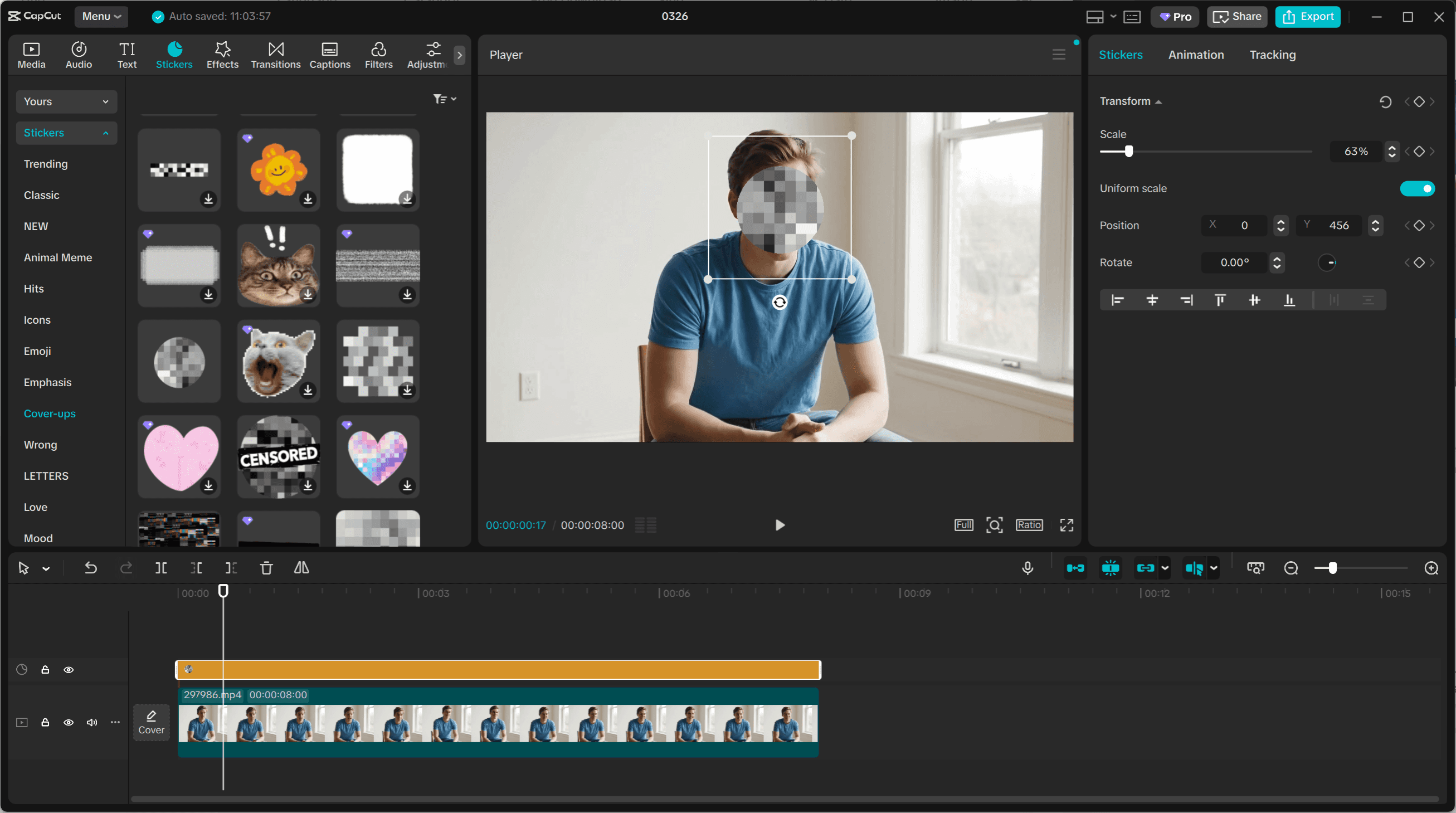The height and width of the screenshot is (813, 1456).
Task: Click the undo icon
Action: tap(91, 568)
